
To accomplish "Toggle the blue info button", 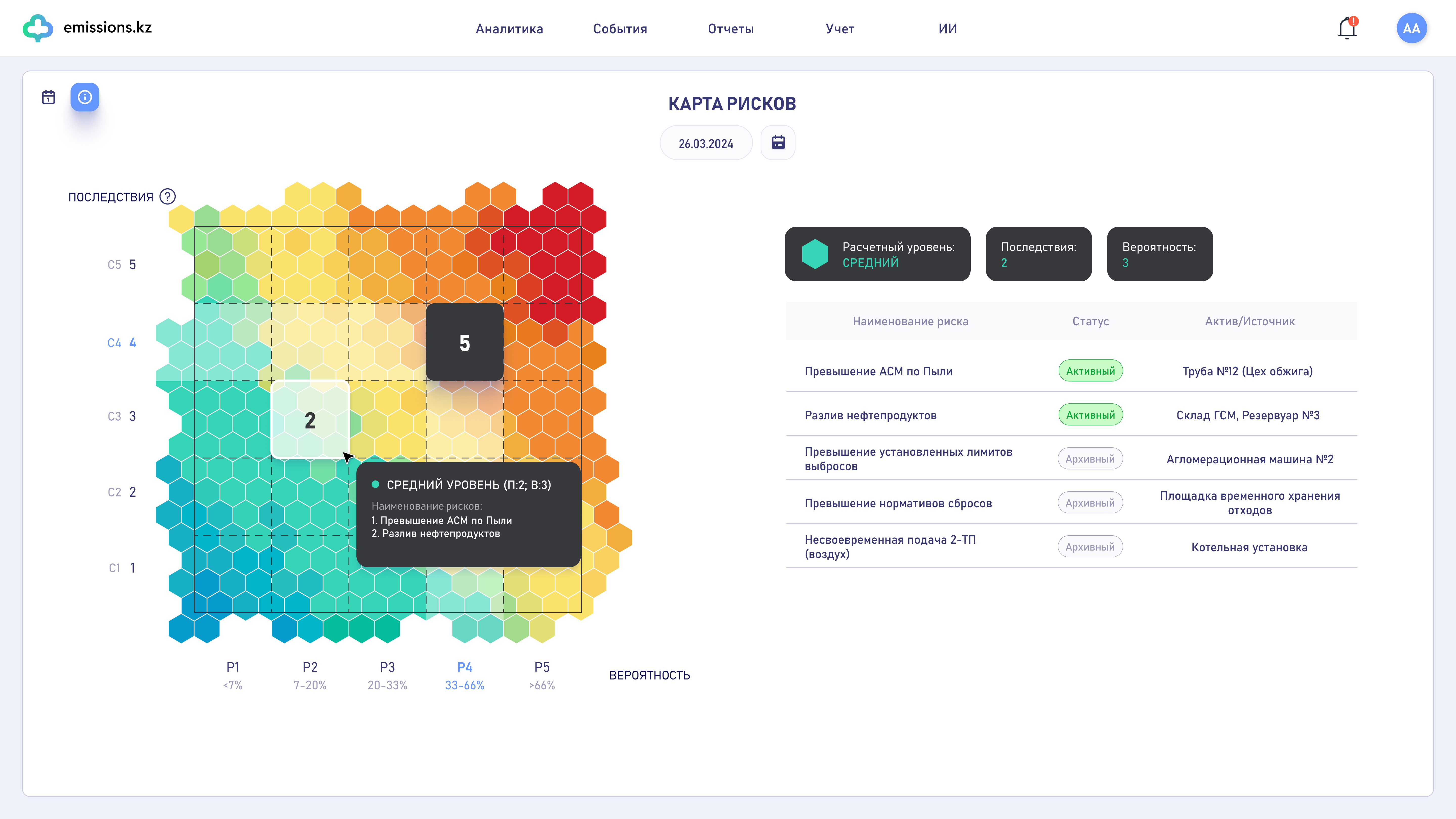I will pos(85,97).
